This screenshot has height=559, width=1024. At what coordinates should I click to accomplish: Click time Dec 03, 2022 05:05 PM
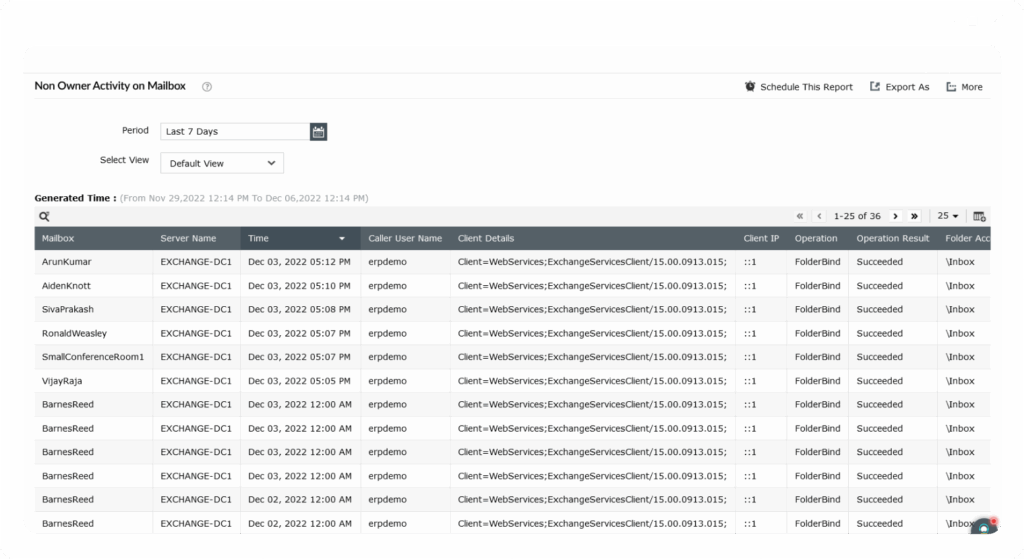coord(299,381)
